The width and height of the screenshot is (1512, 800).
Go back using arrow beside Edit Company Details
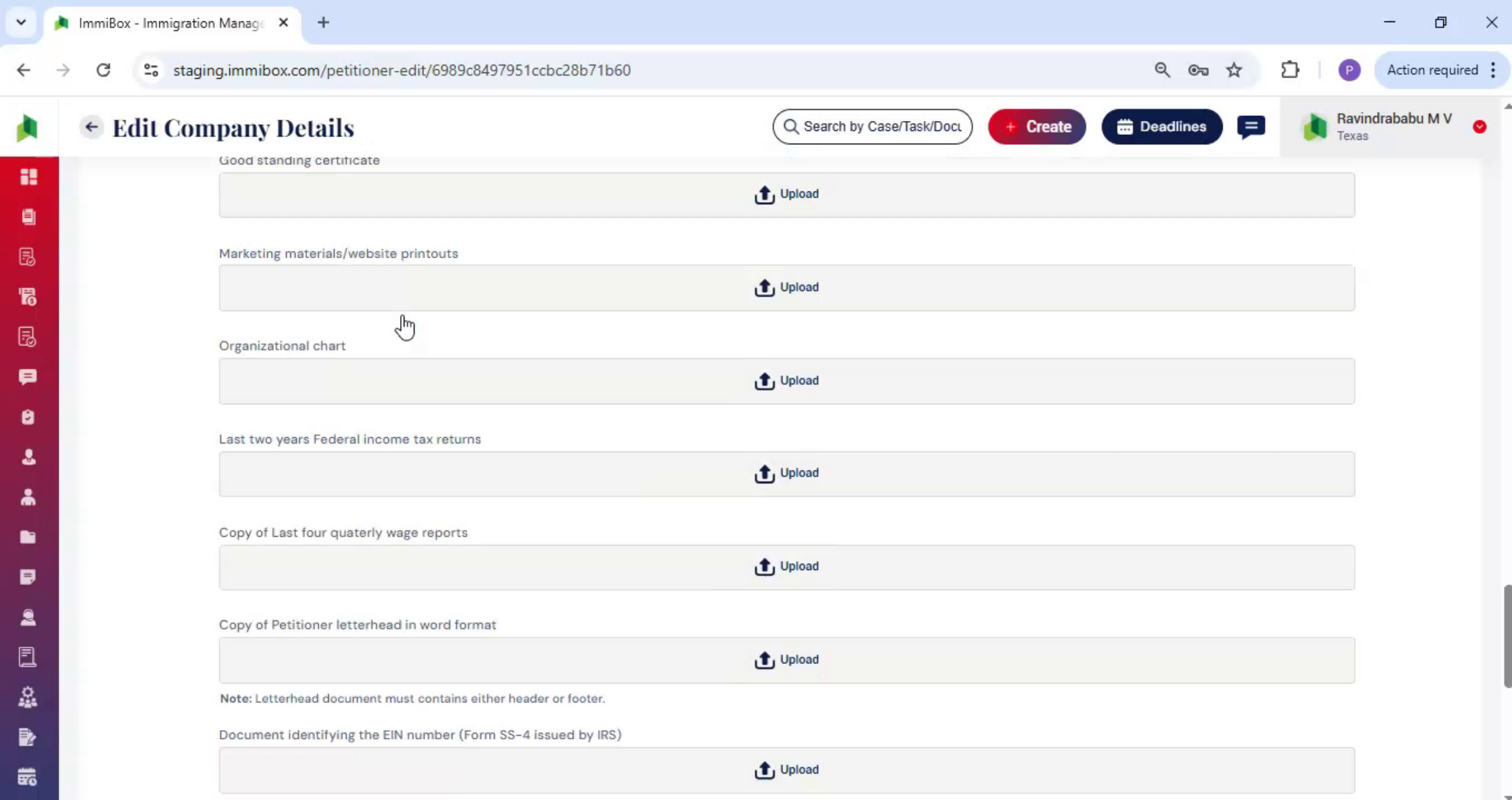(91, 127)
